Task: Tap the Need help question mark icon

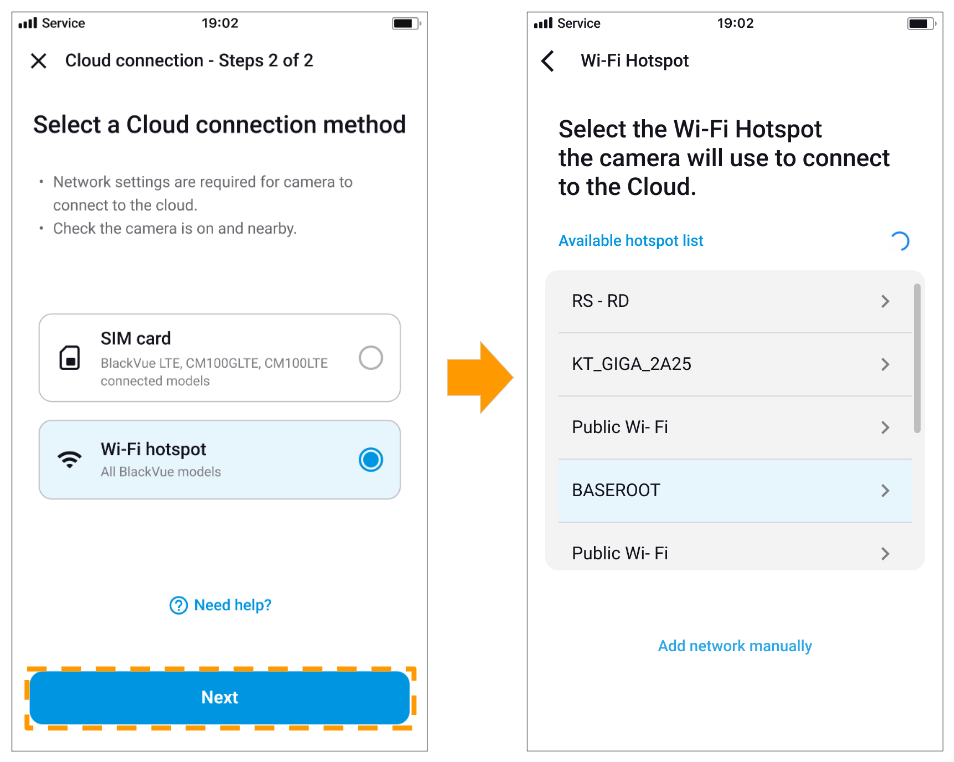Action: click(x=178, y=605)
